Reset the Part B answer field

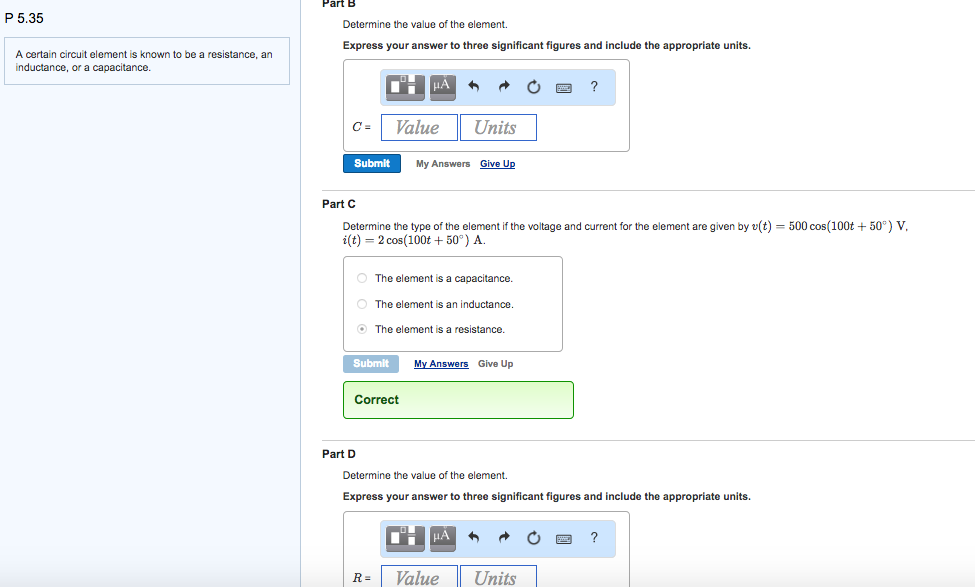(x=534, y=88)
